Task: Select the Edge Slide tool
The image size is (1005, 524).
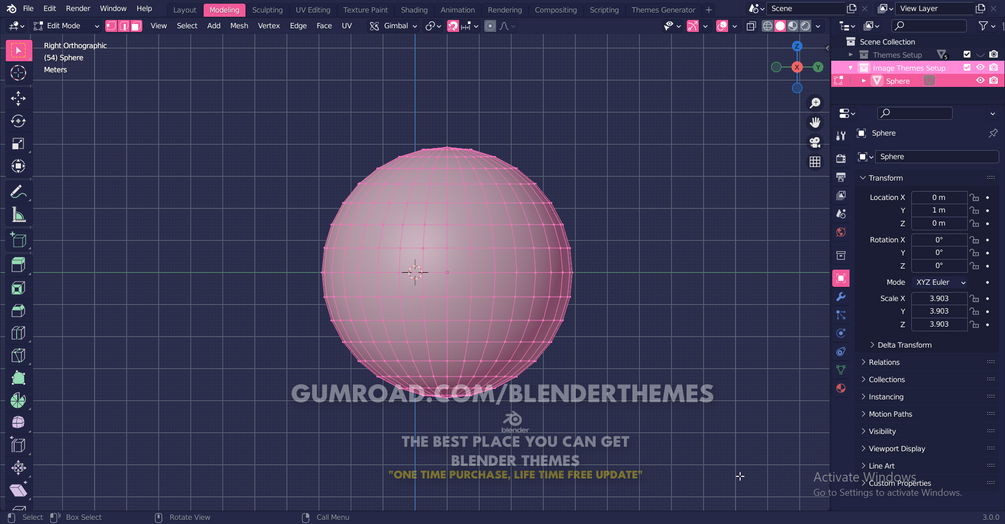Action: click(19, 445)
